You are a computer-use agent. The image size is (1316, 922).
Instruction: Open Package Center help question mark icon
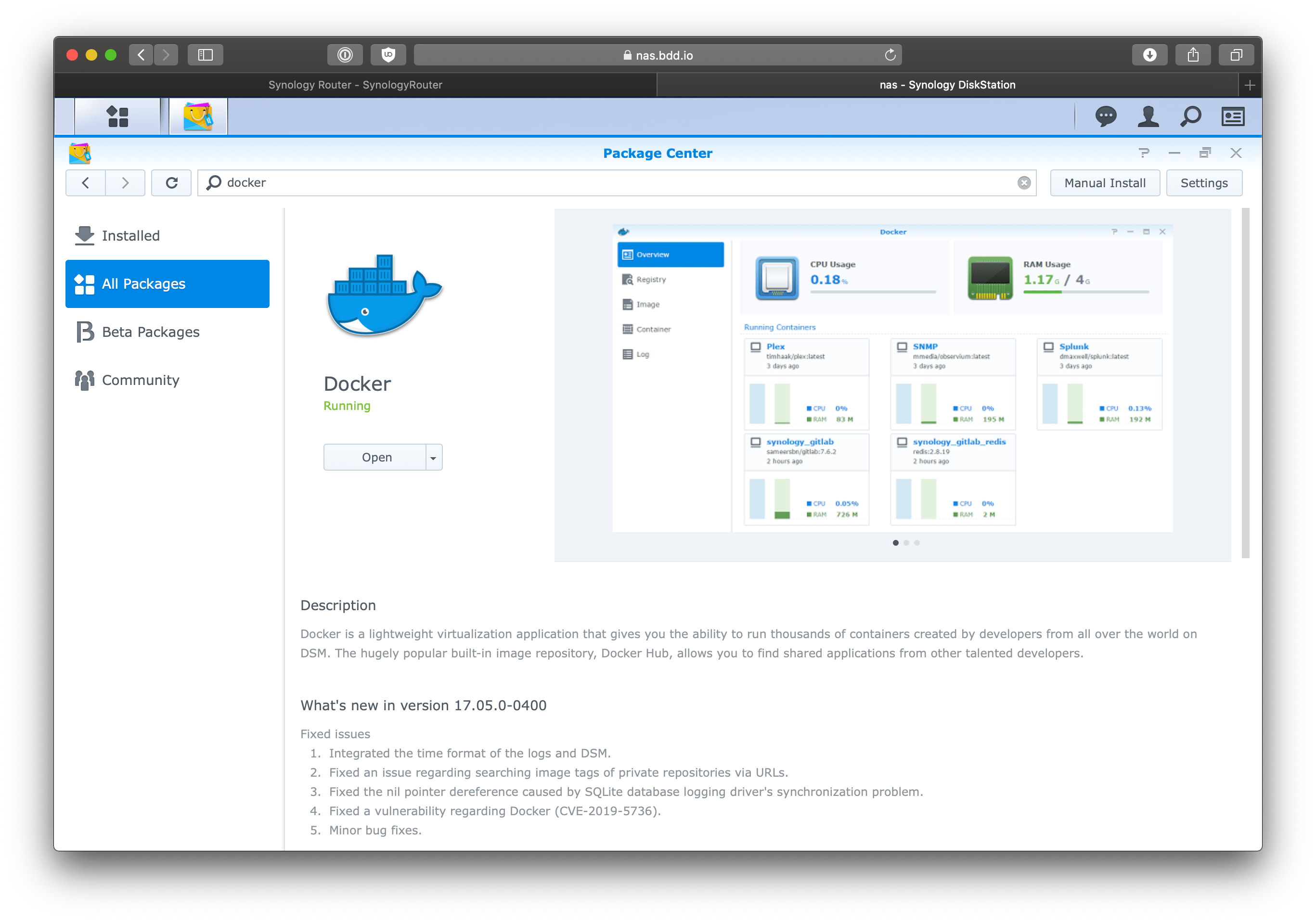pos(1144,153)
